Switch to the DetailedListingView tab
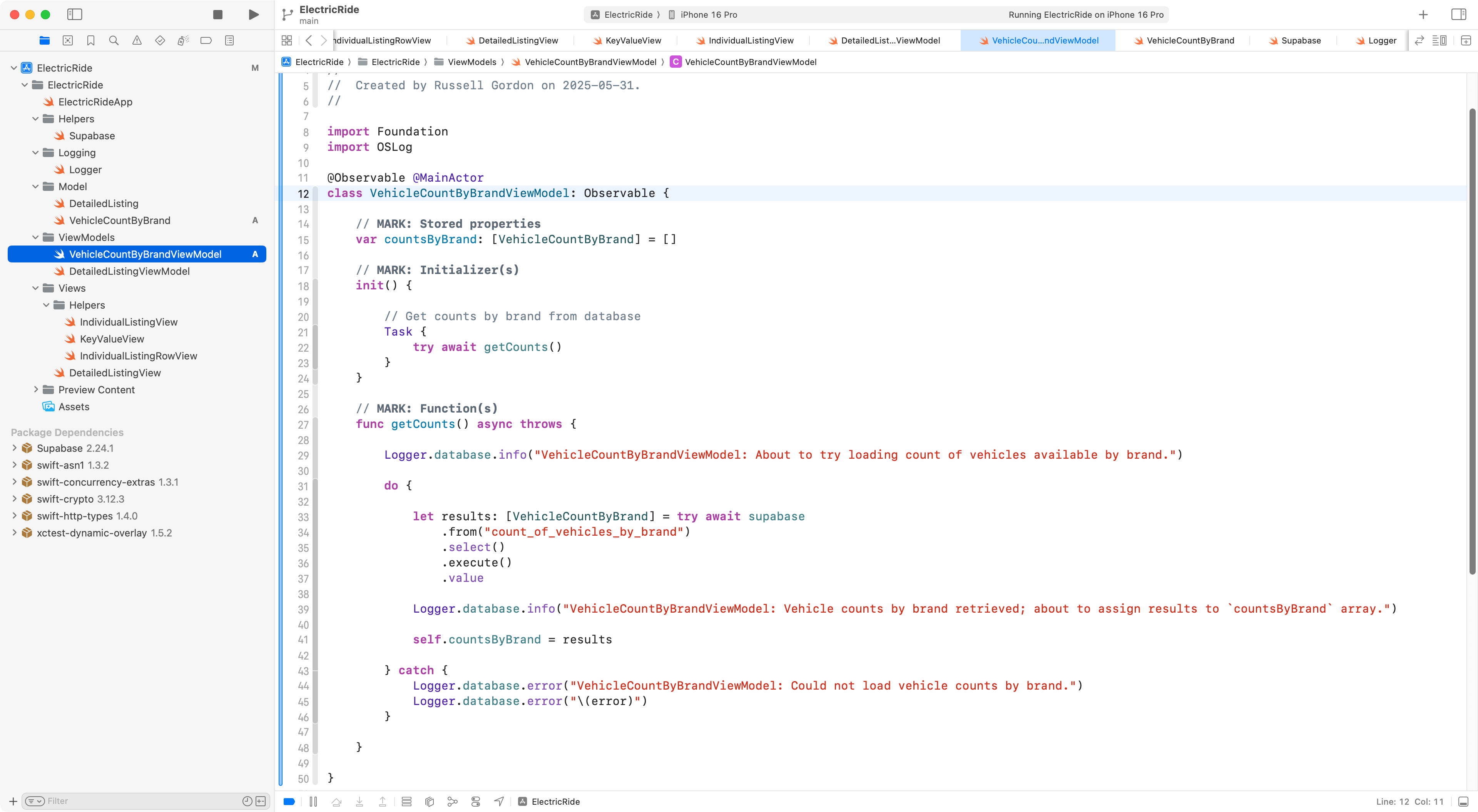The width and height of the screenshot is (1478, 812). 518,40
